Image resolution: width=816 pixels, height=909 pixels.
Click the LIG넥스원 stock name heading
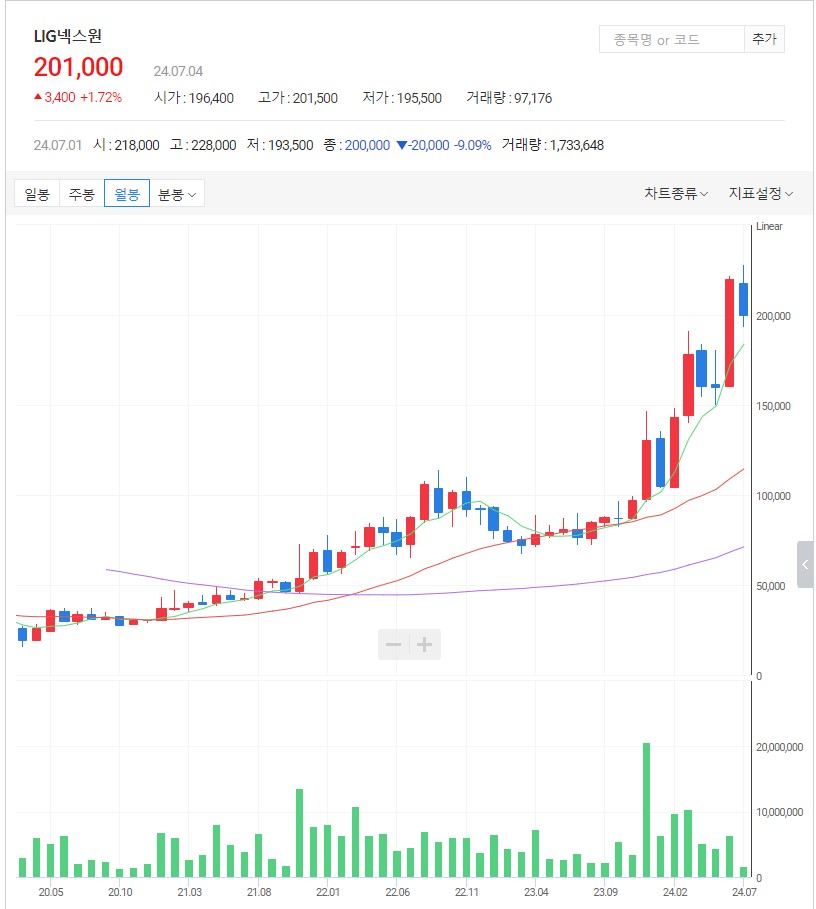pyautogui.click(x=68, y=36)
